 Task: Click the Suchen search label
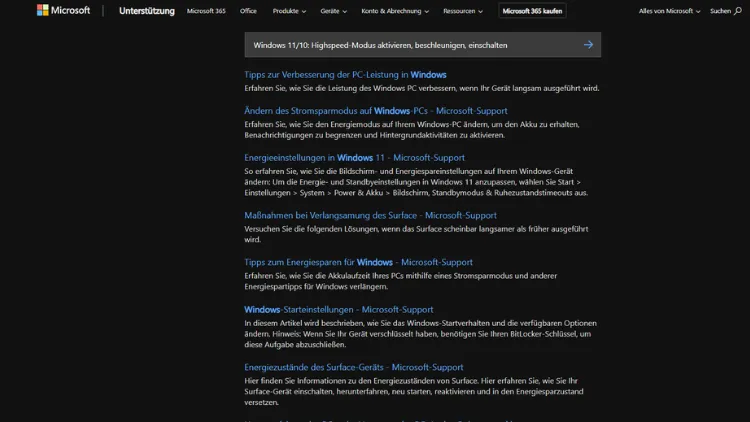(x=720, y=11)
